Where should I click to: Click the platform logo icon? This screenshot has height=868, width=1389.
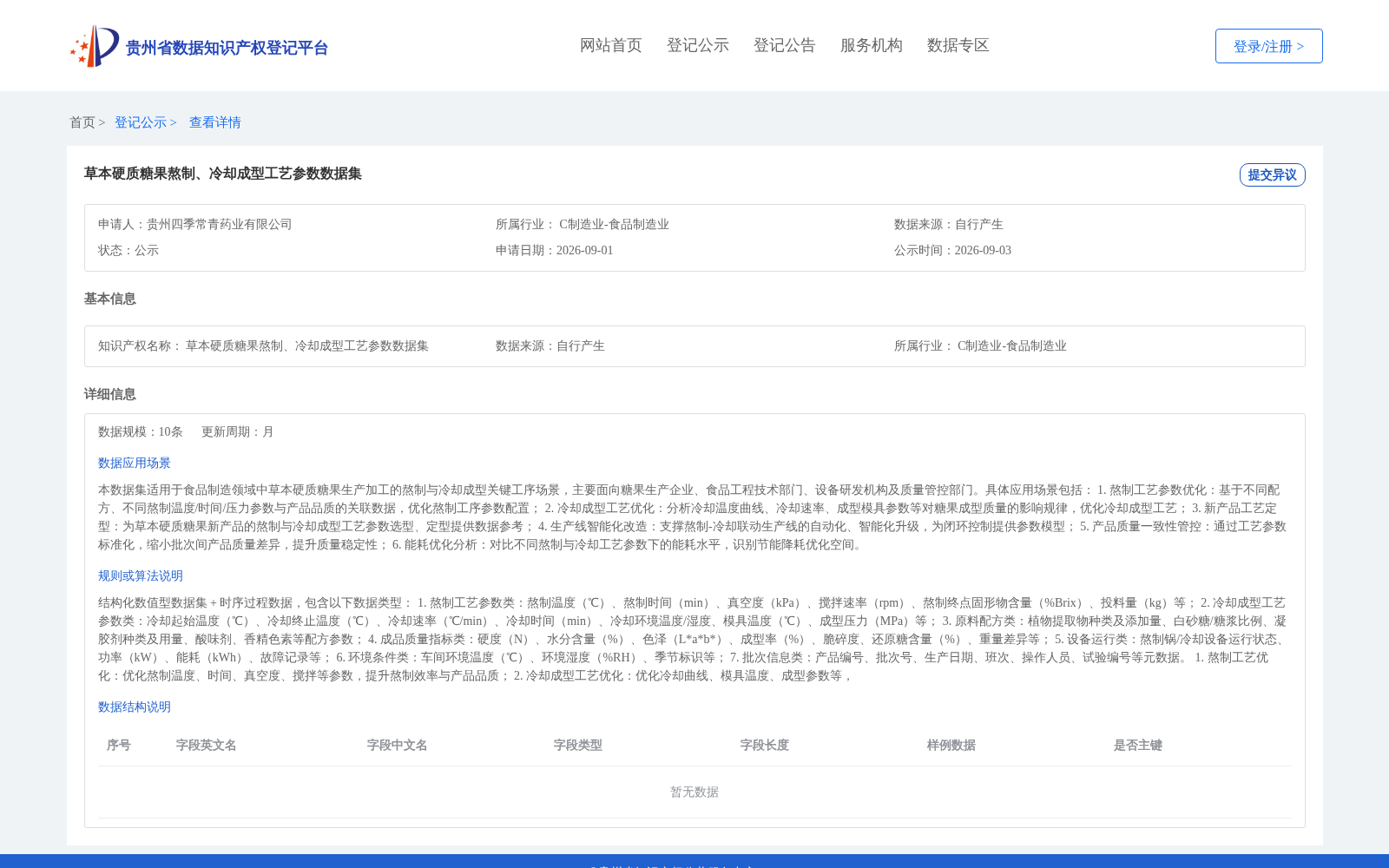coord(95,46)
